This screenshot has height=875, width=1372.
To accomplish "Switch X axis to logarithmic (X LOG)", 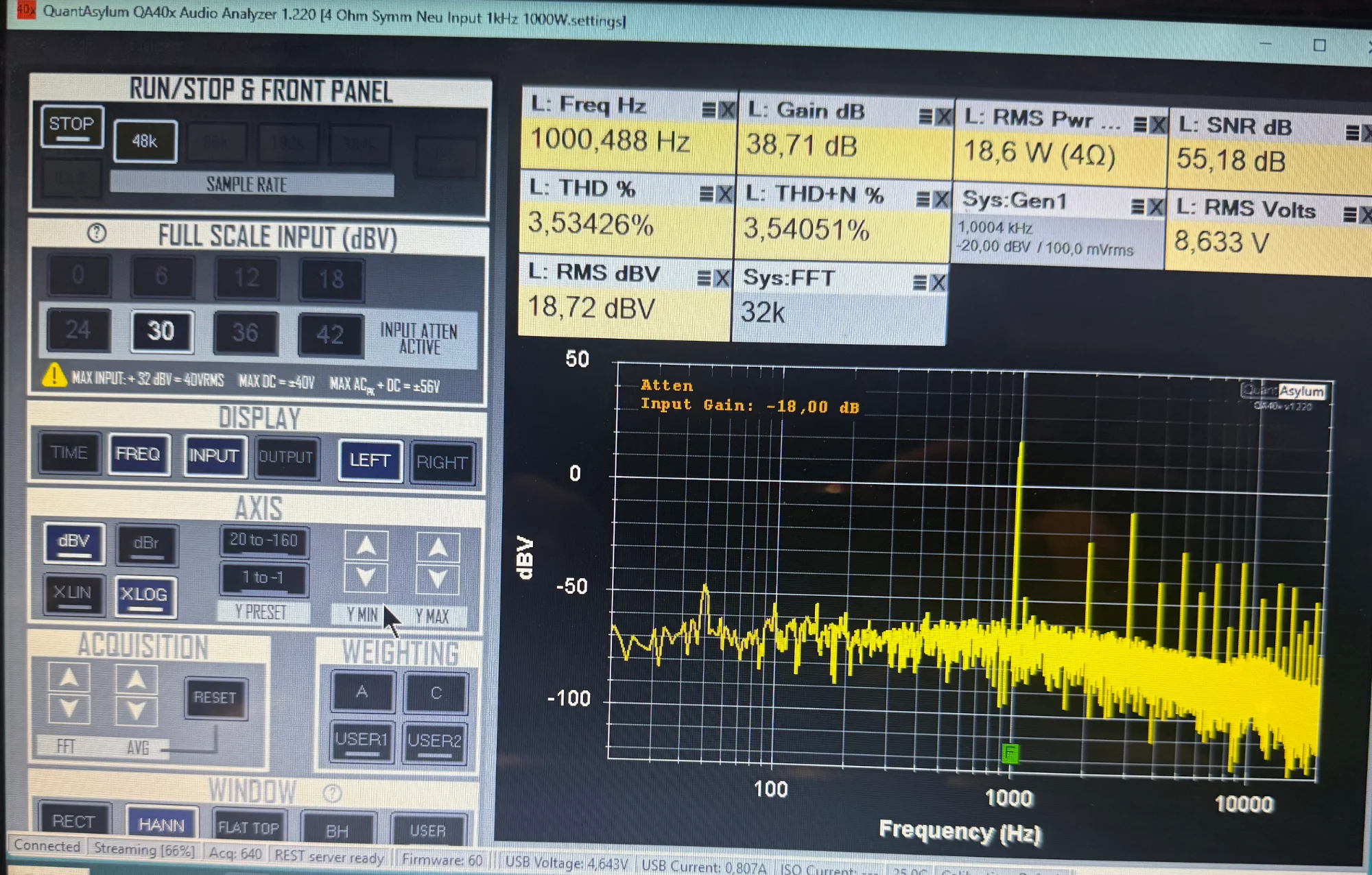I will click(145, 596).
